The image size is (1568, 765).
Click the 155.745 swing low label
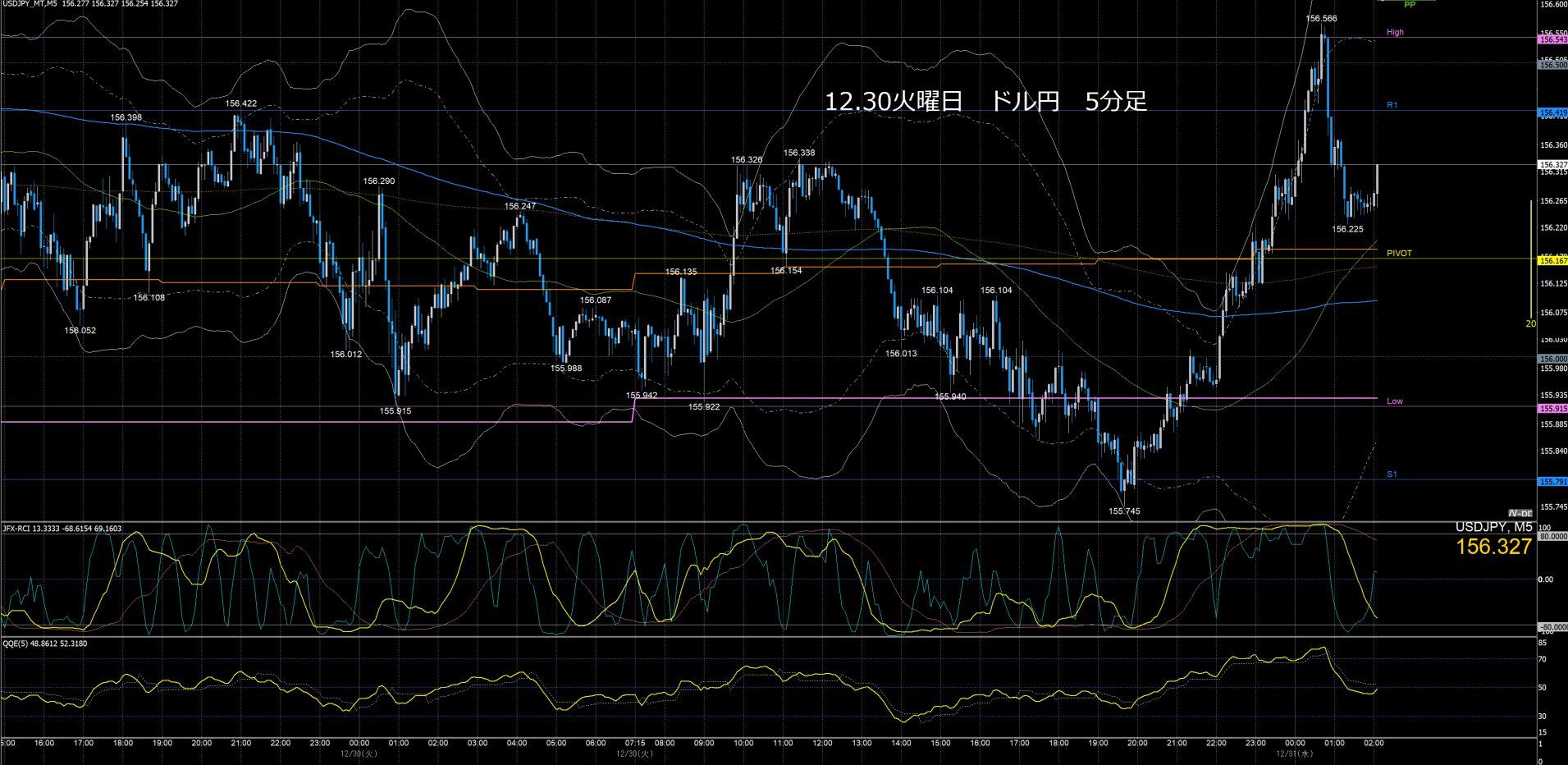[x=1124, y=511]
